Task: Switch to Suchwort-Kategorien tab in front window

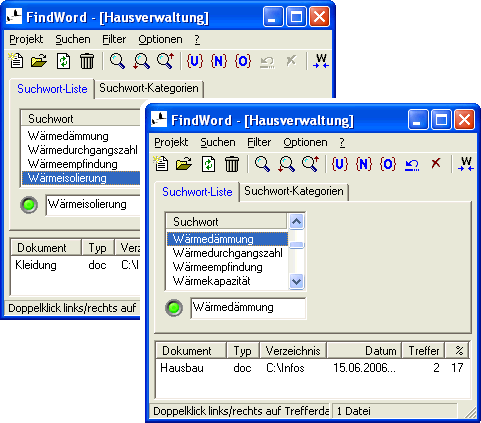Action: tap(294, 191)
